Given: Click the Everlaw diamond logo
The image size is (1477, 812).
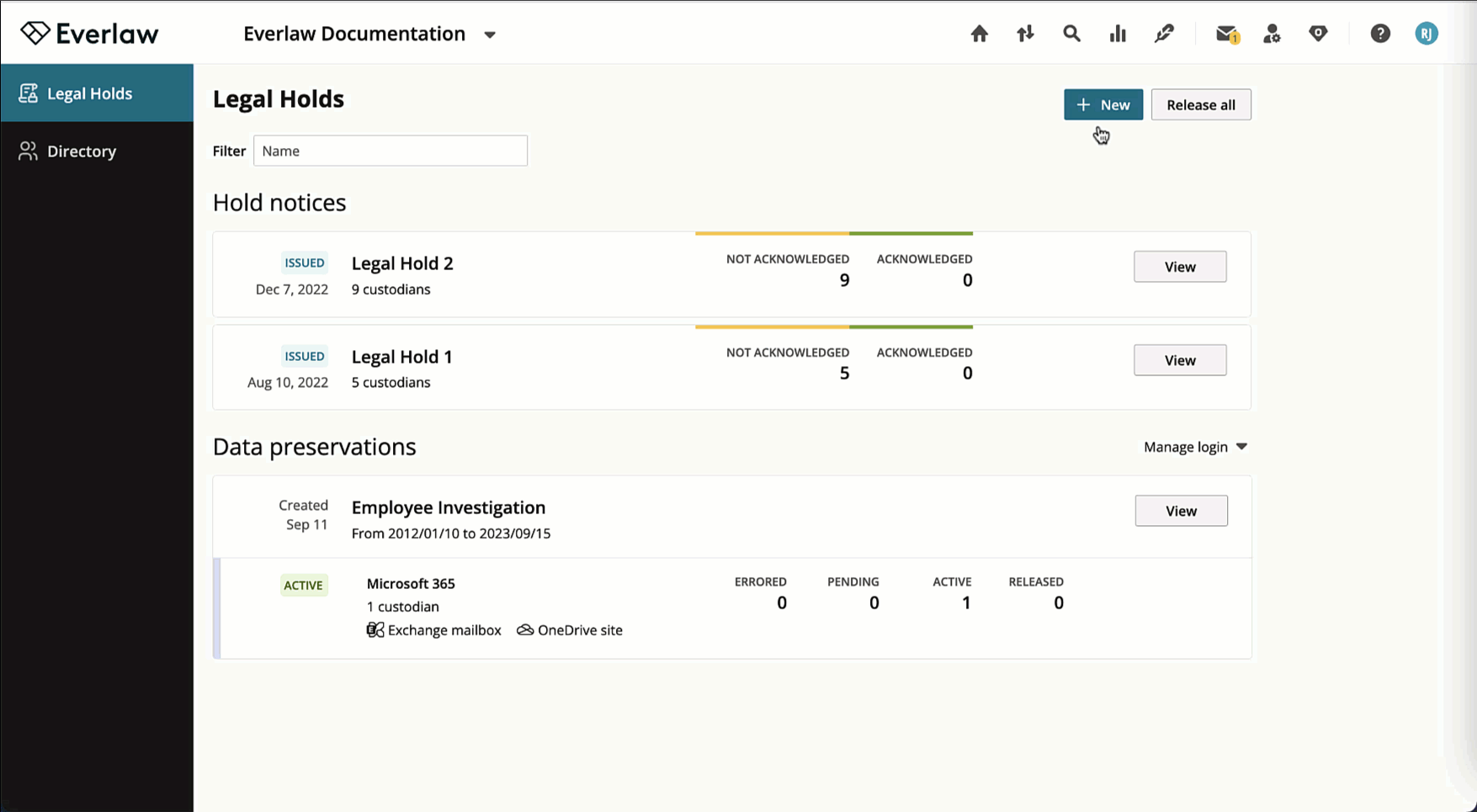Looking at the screenshot, I should pyautogui.click(x=88, y=32).
